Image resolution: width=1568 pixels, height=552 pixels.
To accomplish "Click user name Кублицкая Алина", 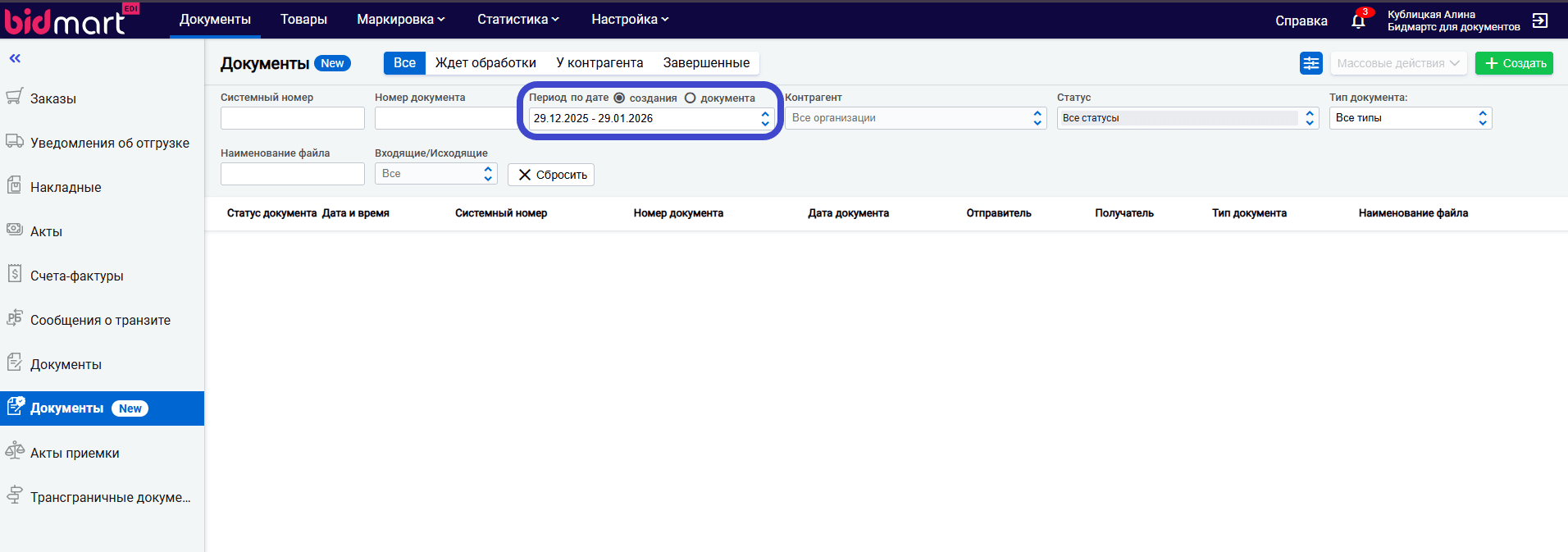I will (1431, 14).
